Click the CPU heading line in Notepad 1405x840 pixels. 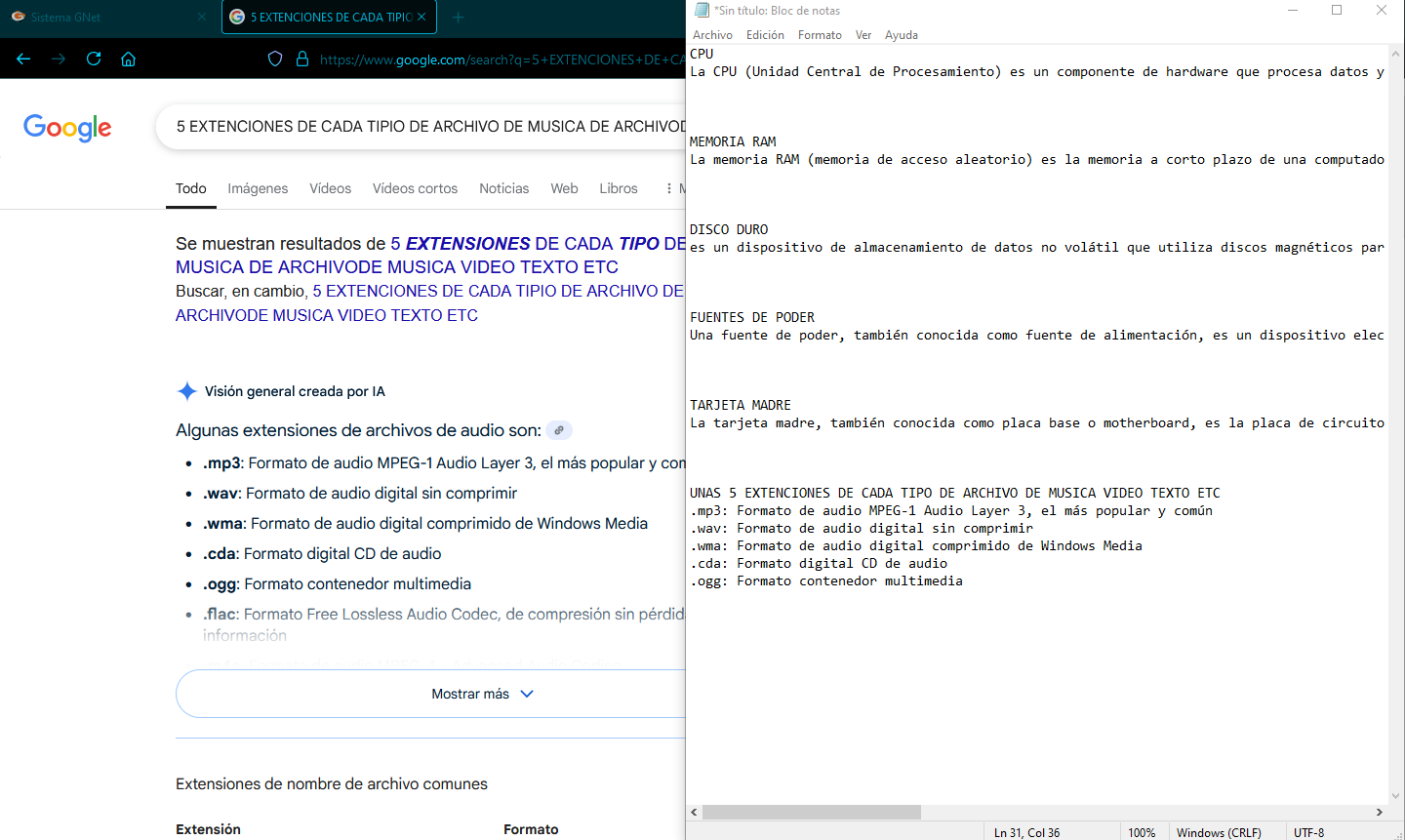(x=702, y=54)
